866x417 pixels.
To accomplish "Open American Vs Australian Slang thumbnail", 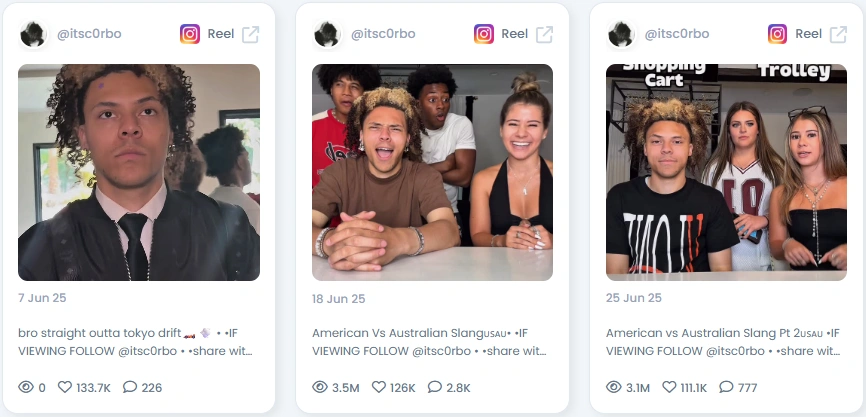I will click(x=432, y=172).
